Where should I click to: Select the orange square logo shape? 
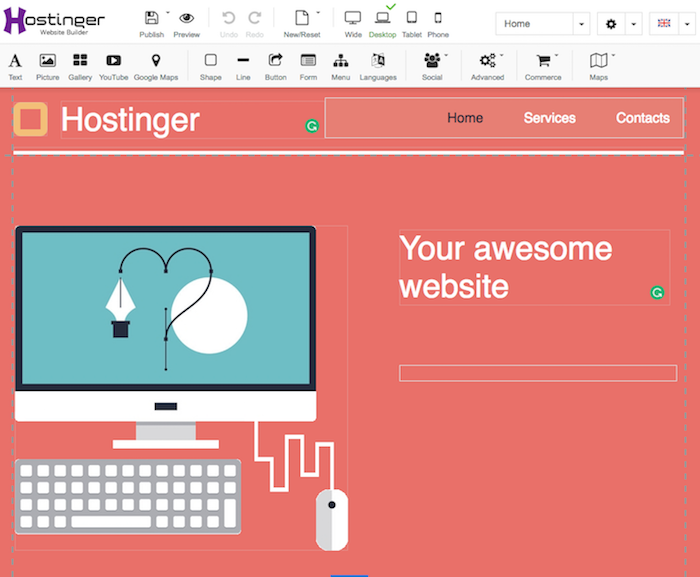31,119
